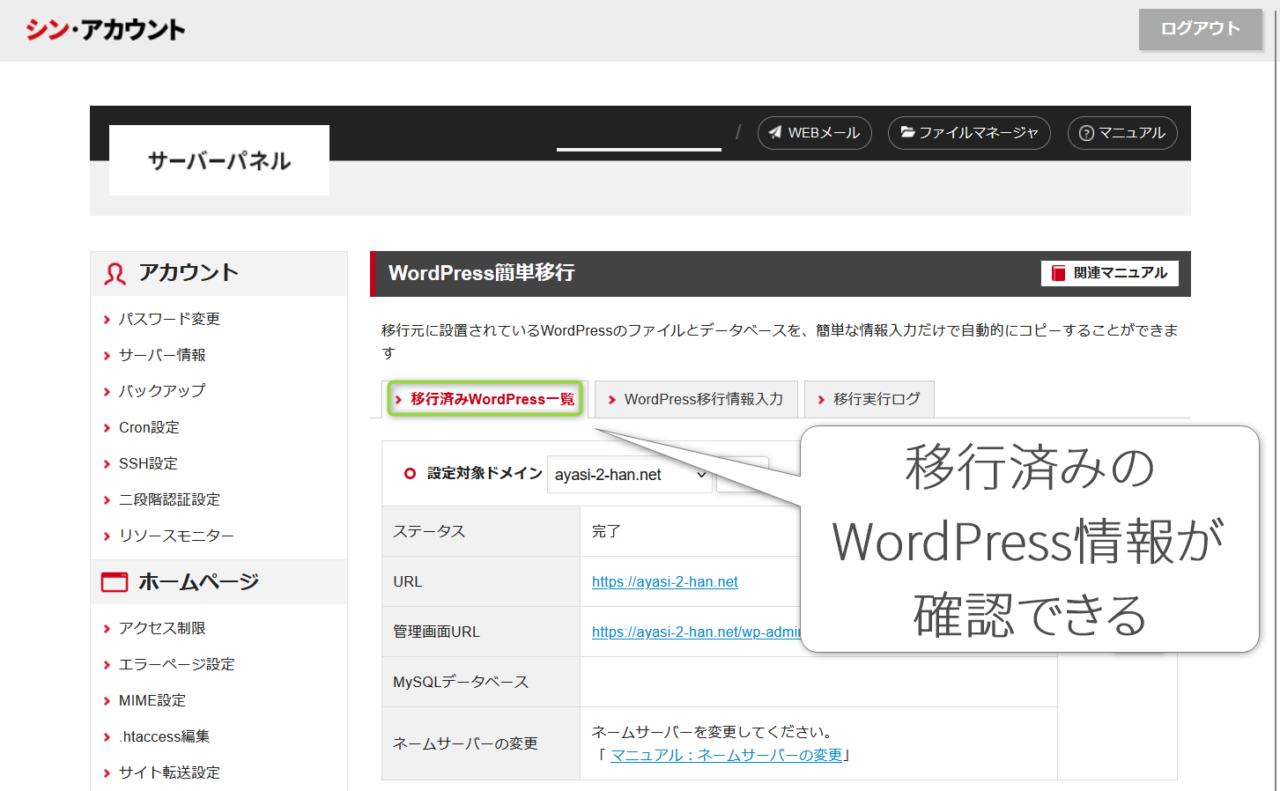Image resolution: width=1280 pixels, height=791 pixels.
Task: Open リソースモニター in the sidebar
Action: [x=176, y=536]
